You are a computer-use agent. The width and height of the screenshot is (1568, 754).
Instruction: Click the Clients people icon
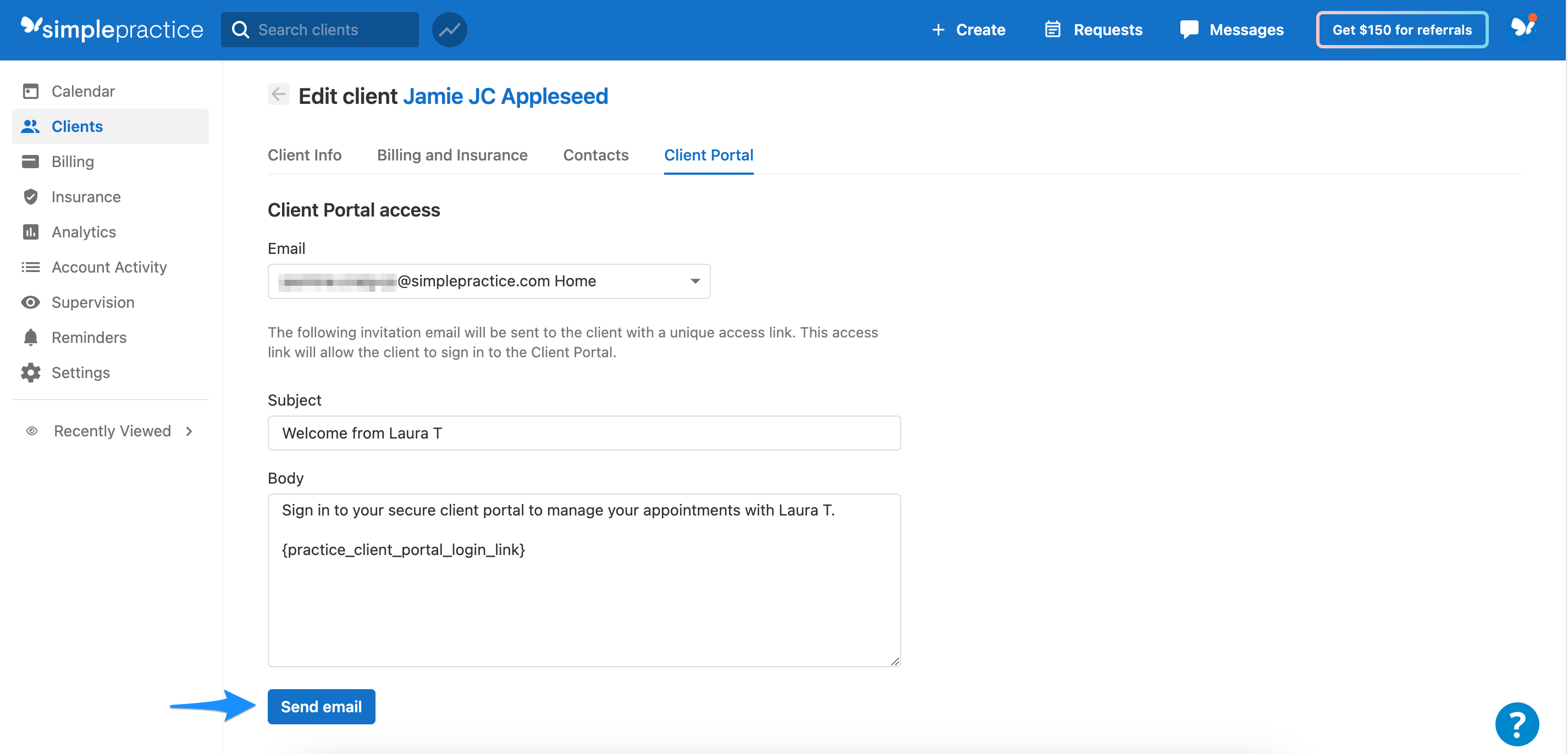point(30,126)
